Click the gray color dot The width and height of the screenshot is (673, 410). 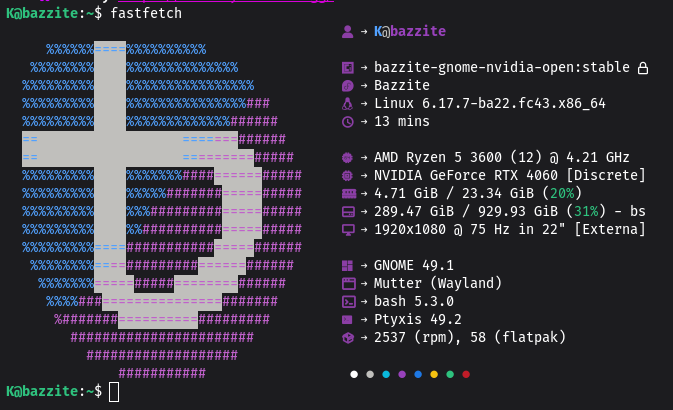click(370, 374)
